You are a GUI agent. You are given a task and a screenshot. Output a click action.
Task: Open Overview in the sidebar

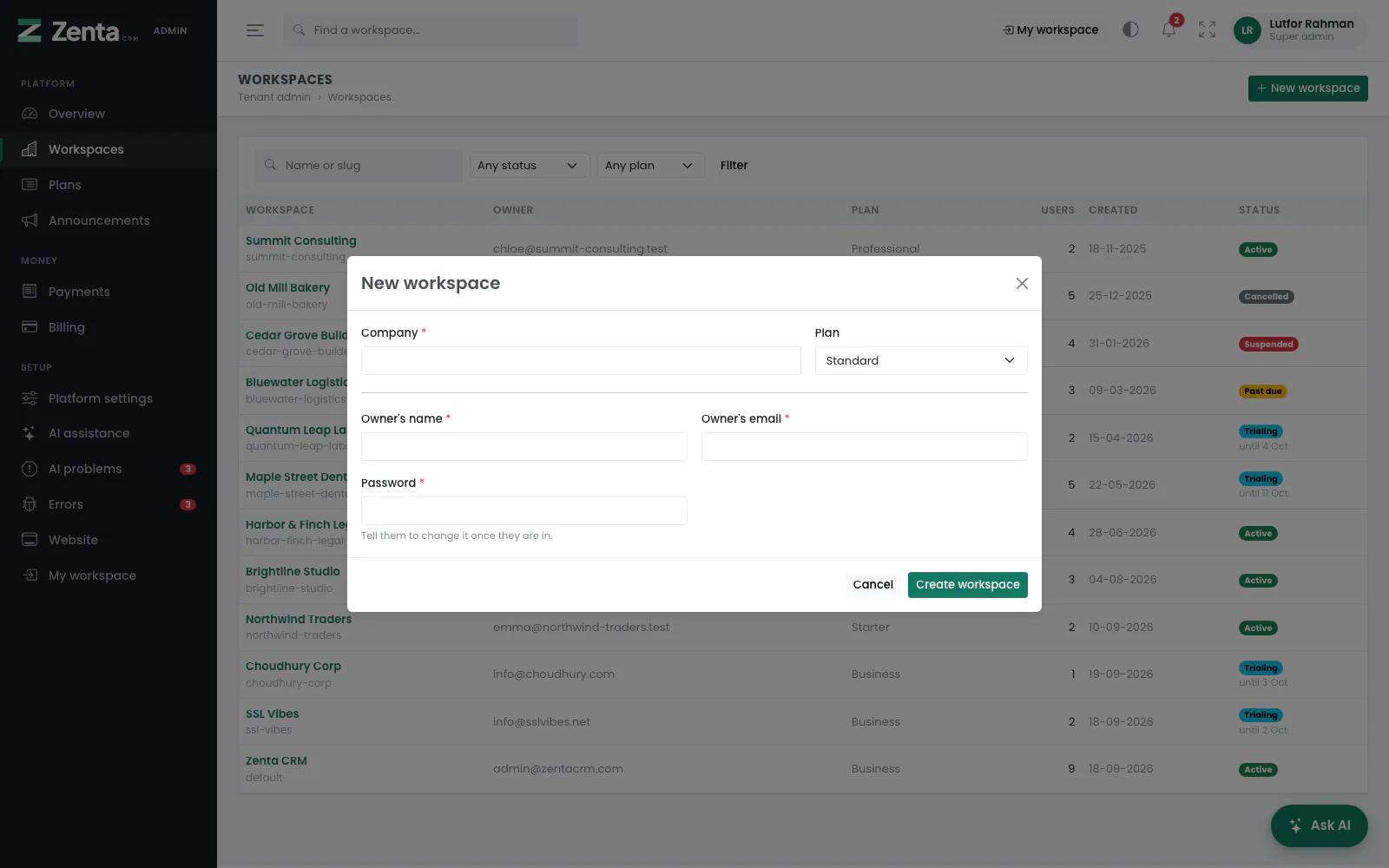click(x=109, y=114)
